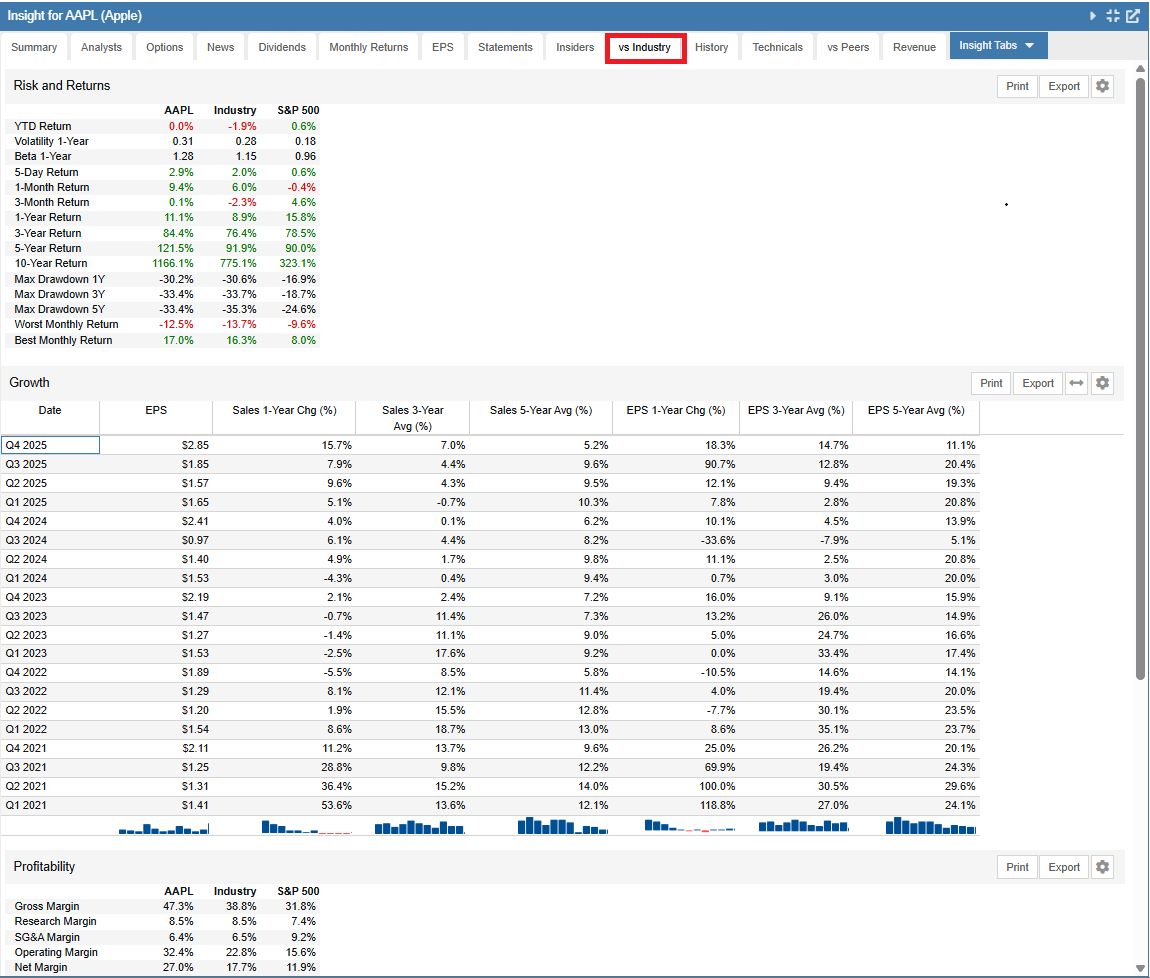Click the Profitability section heading
The width and height of the screenshot is (1150, 978).
[x=44, y=867]
